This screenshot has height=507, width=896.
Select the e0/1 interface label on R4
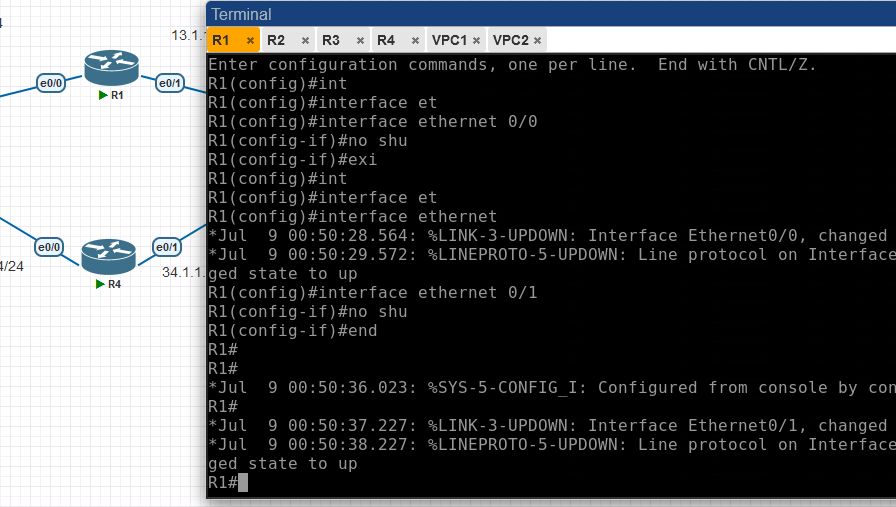[x=166, y=247]
